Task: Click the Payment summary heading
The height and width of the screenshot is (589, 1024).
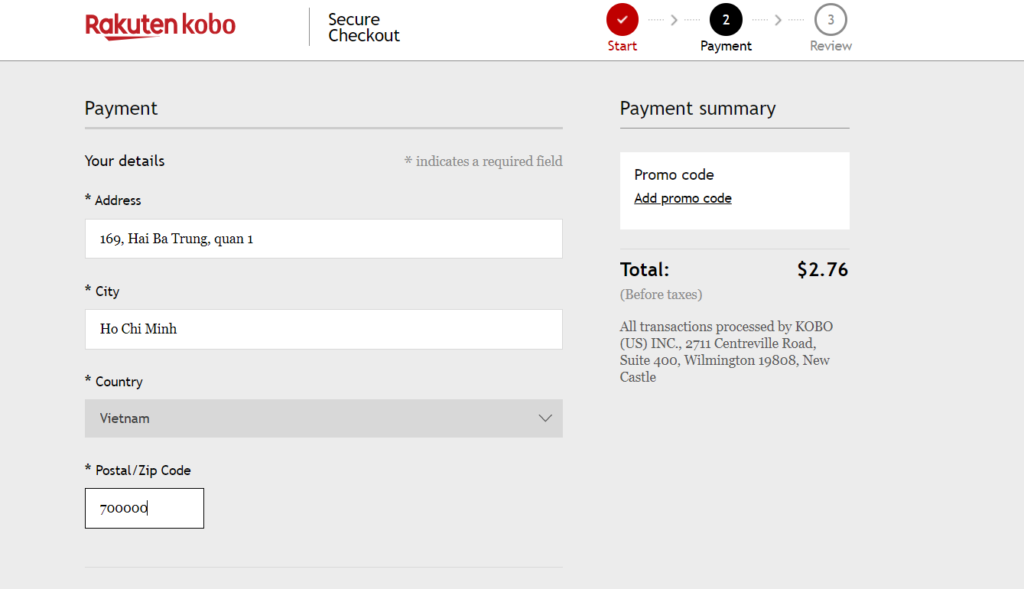Action: [697, 108]
